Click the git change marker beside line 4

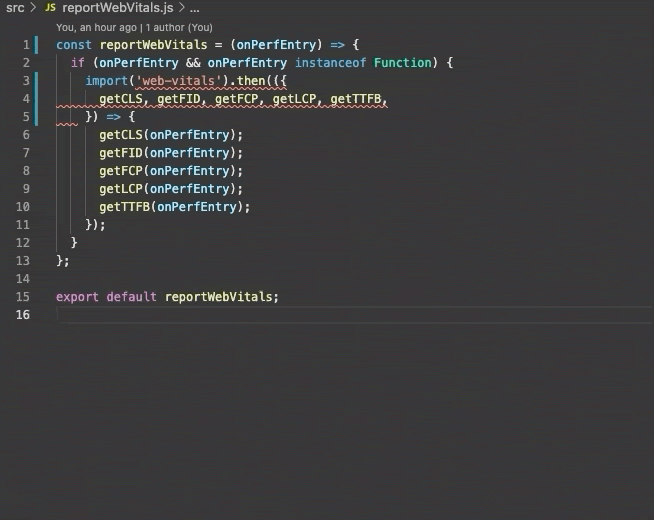36,99
